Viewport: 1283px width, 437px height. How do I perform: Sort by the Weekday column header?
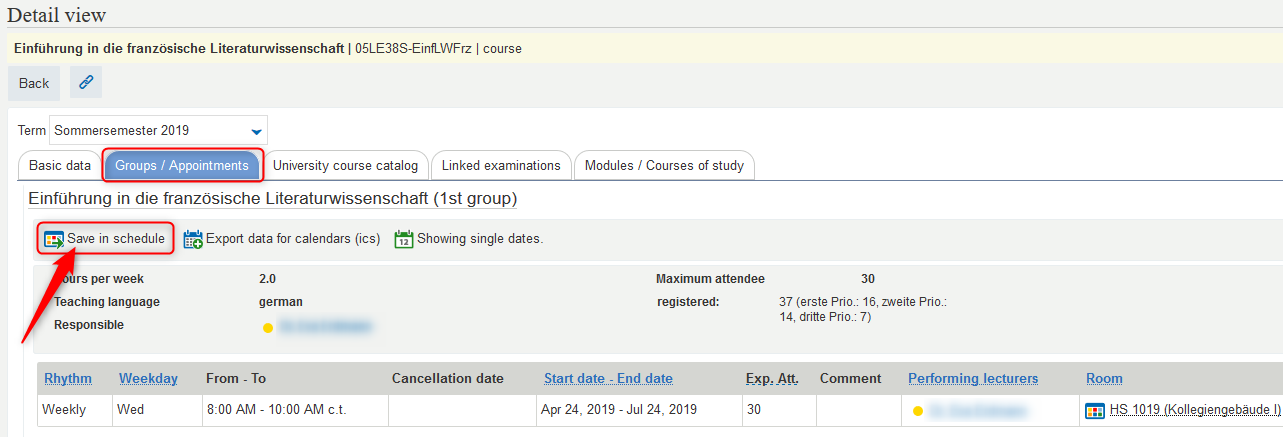[148, 378]
